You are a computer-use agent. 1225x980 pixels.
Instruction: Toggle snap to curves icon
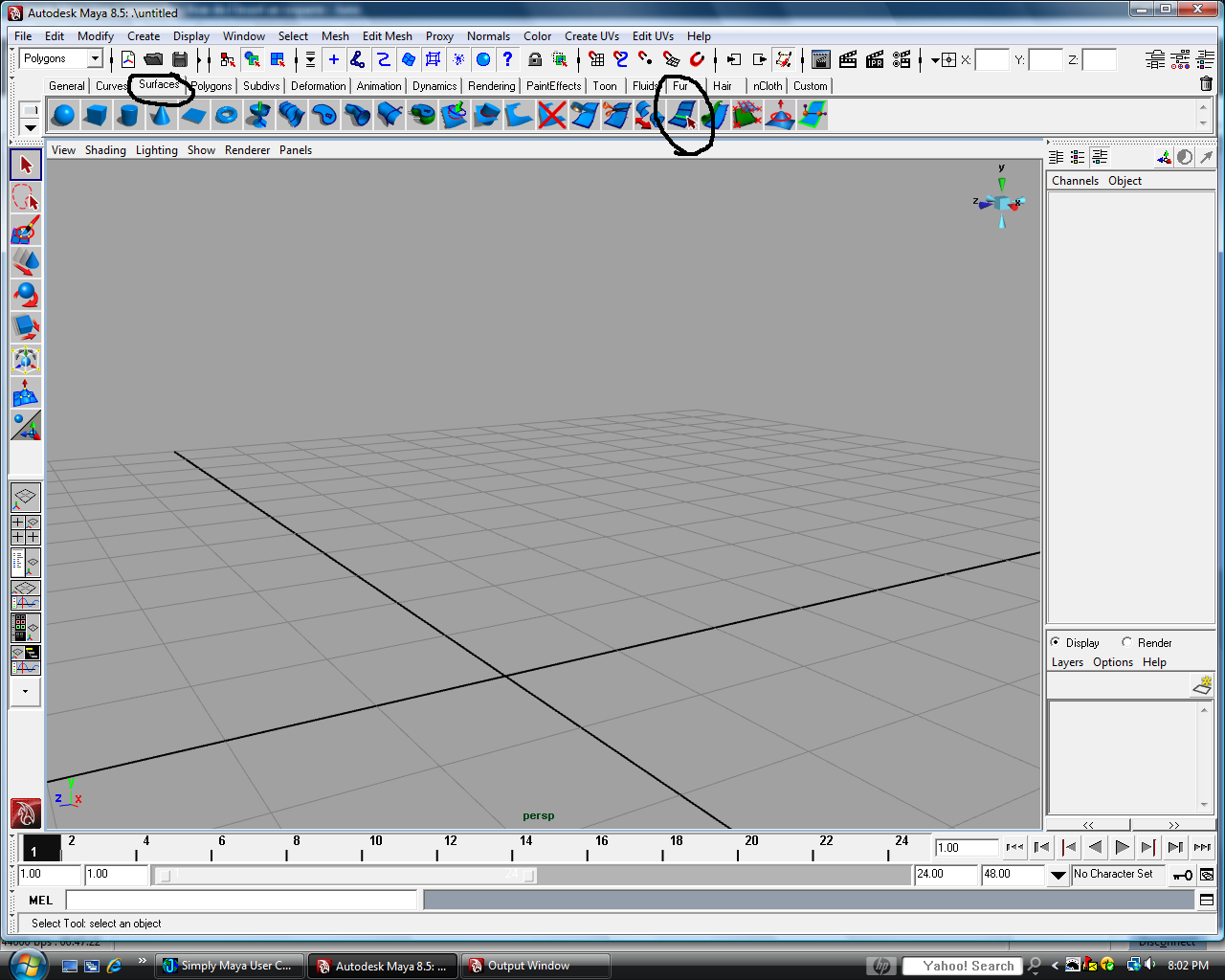621,59
